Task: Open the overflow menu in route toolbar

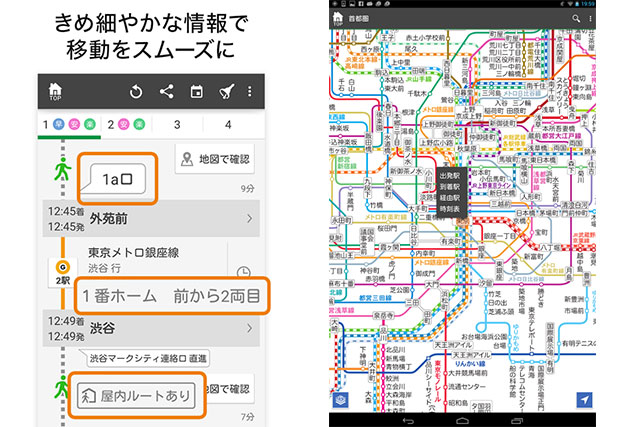Action: (x=249, y=91)
